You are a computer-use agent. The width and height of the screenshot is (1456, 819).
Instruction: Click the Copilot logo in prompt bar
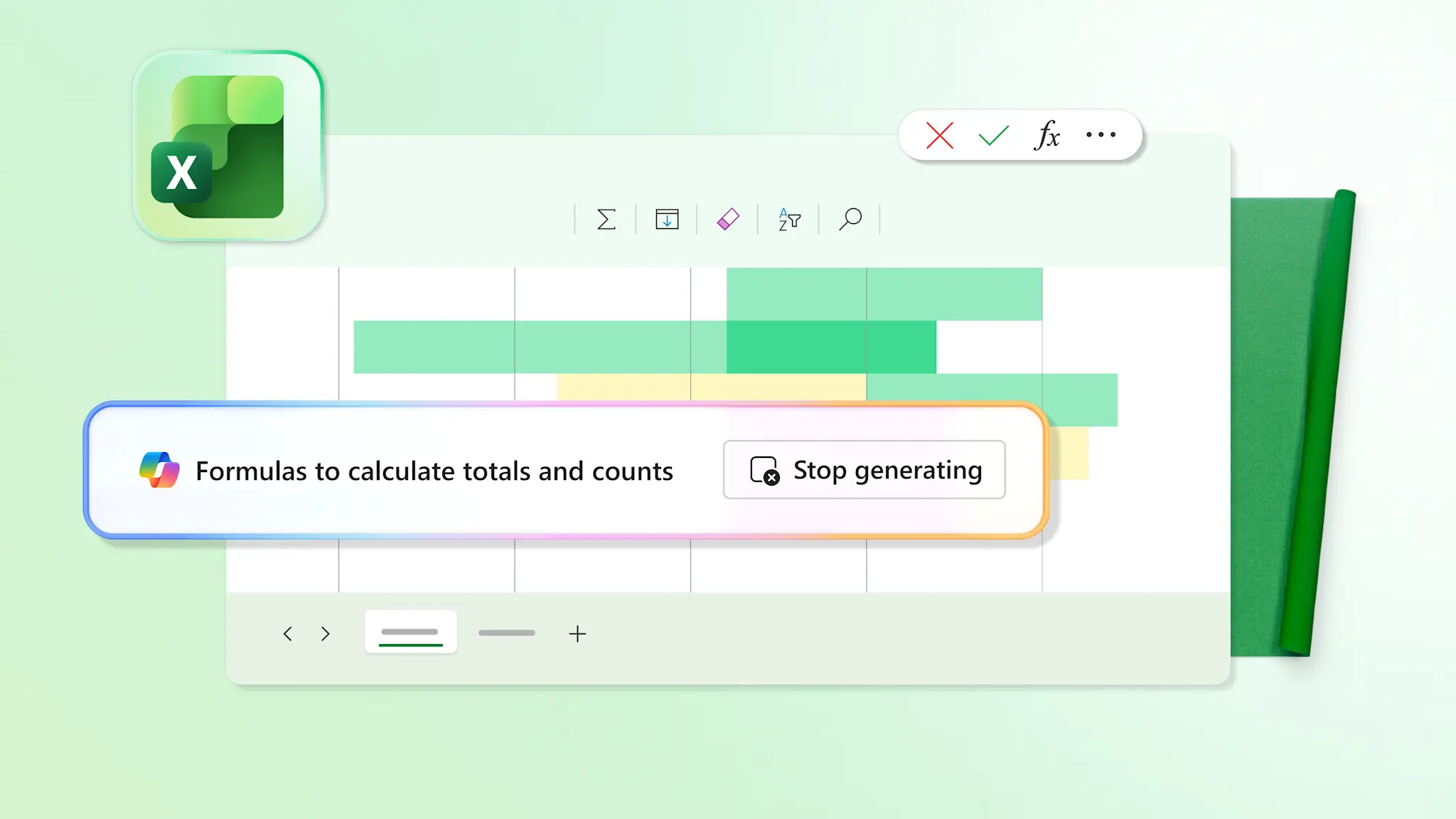(159, 470)
